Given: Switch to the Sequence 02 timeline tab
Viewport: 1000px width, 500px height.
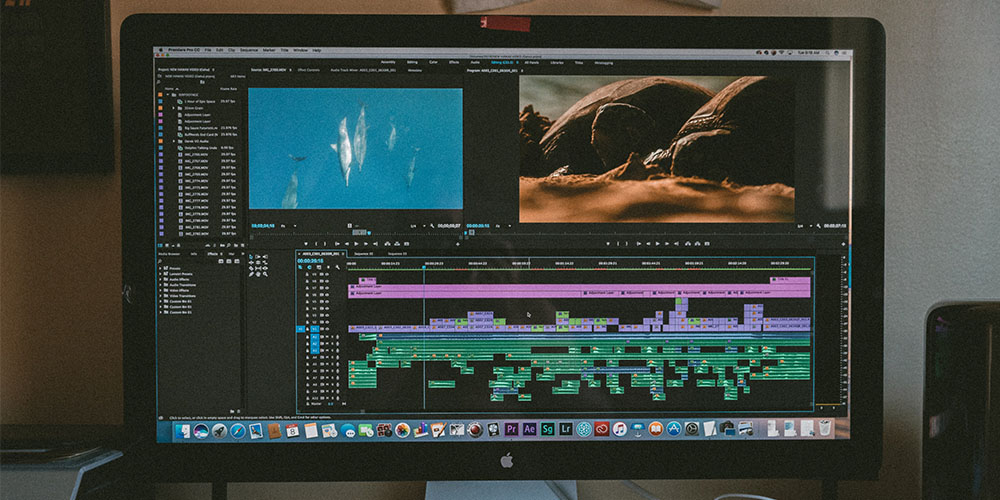Looking at the screenshot, I should pos(363,253).
